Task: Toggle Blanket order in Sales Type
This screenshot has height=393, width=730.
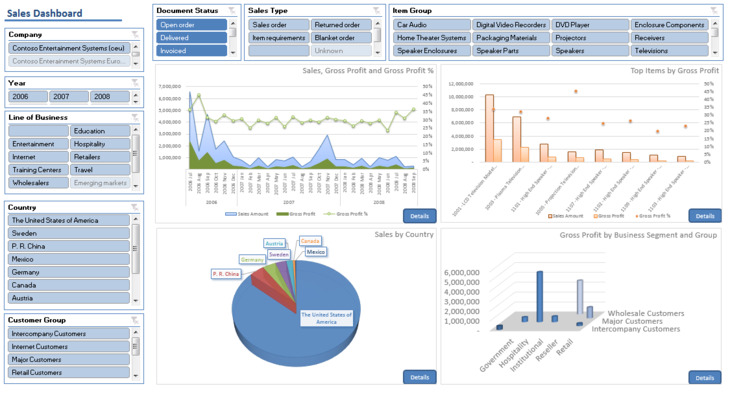Action: click(x=341, y=38)
